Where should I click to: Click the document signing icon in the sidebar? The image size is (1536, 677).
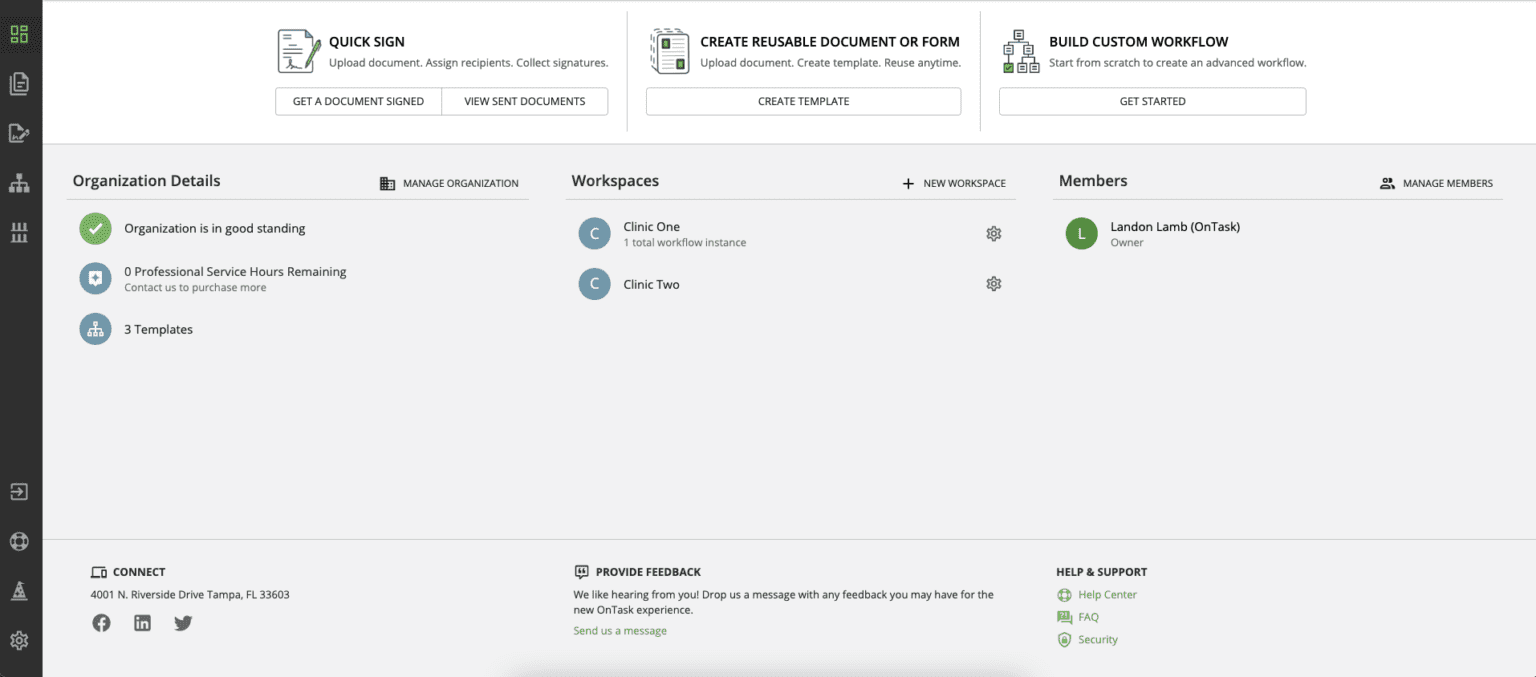[19, 133]
